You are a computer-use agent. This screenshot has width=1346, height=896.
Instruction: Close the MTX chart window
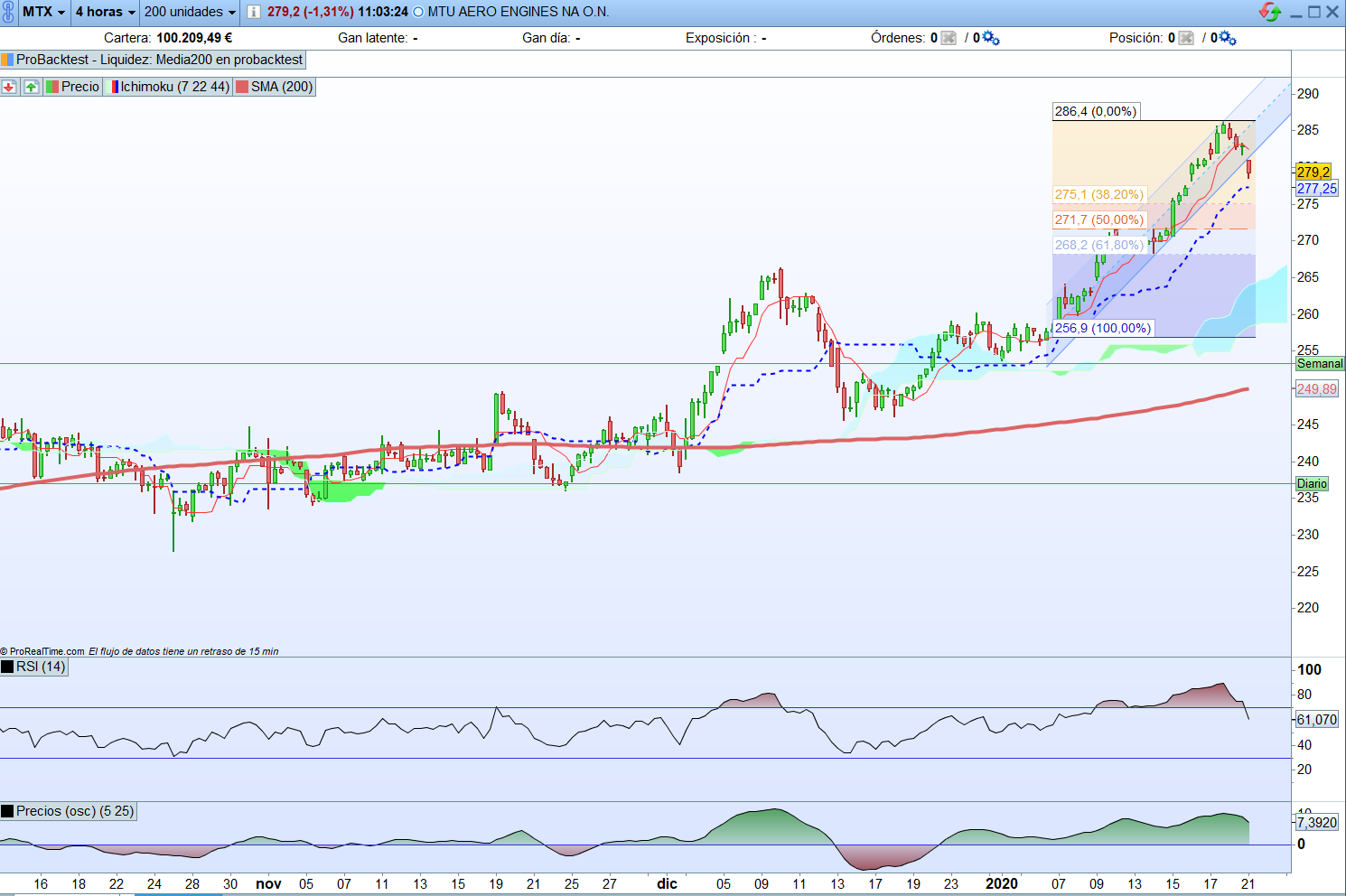[x=1332, y=12]
